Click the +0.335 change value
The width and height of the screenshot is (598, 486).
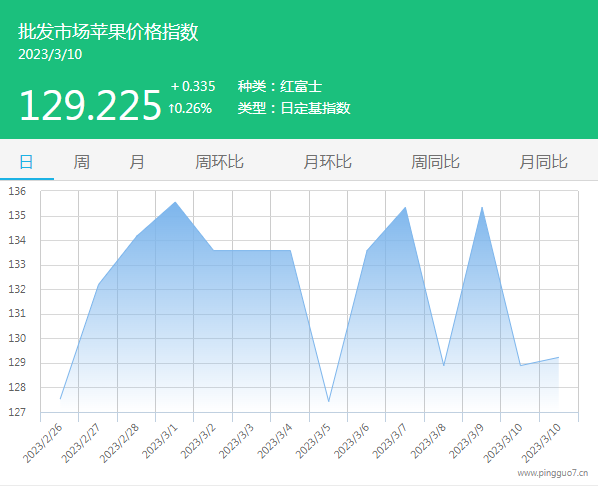(193, 86)
